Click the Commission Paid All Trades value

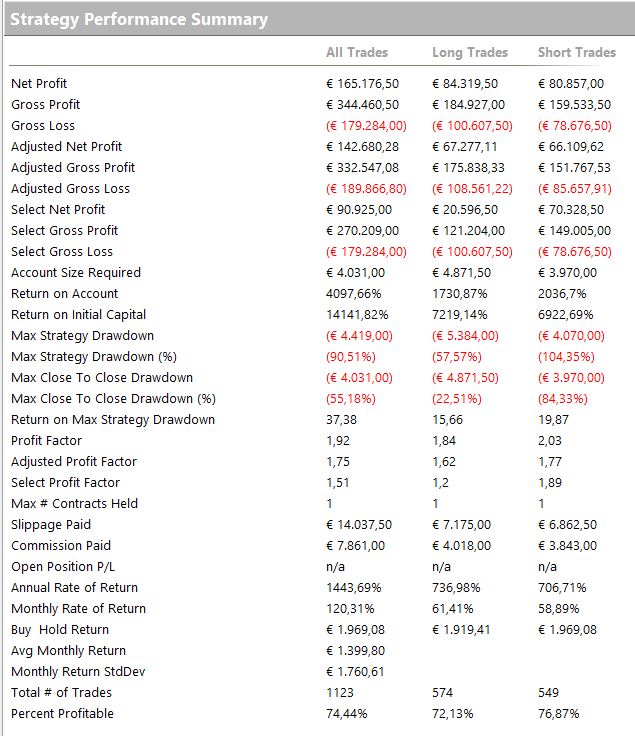(x=355, y=545)
